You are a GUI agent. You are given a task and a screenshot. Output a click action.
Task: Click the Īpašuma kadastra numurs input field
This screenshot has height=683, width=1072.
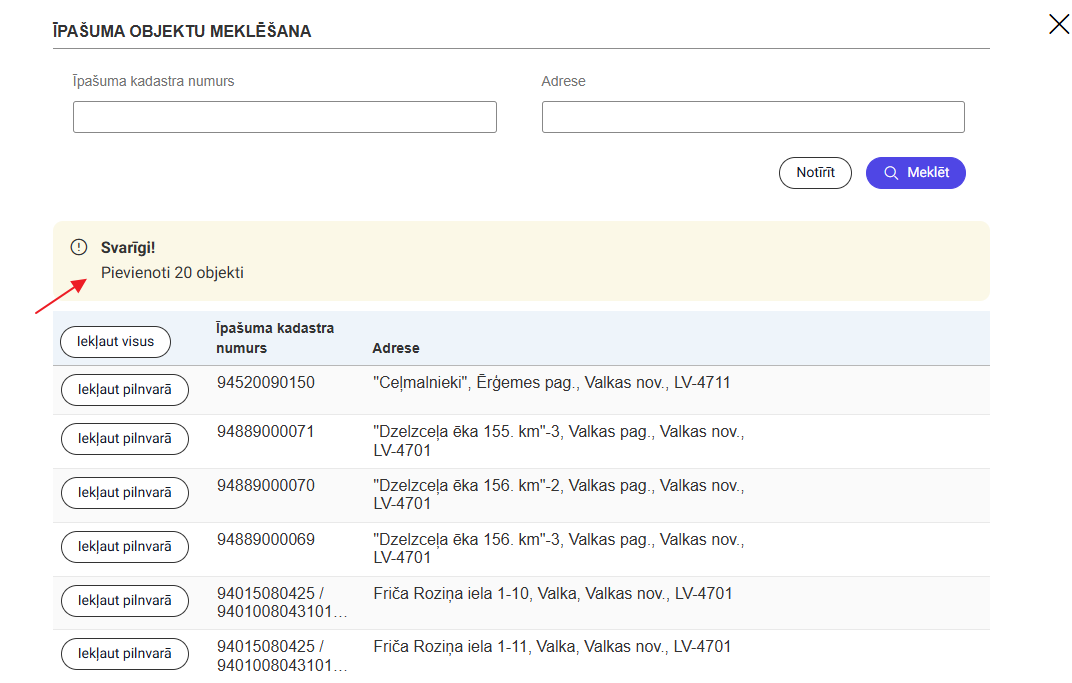click(284, 117)
